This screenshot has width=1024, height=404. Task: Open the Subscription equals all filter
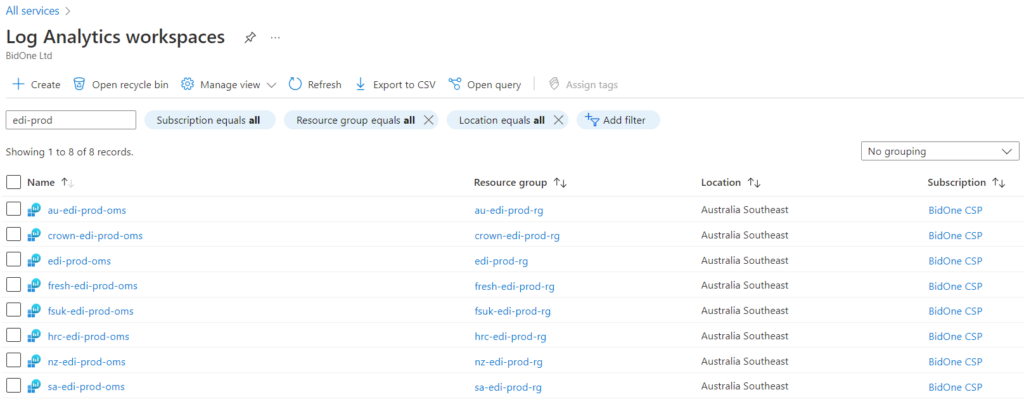(x=210, y=120)
